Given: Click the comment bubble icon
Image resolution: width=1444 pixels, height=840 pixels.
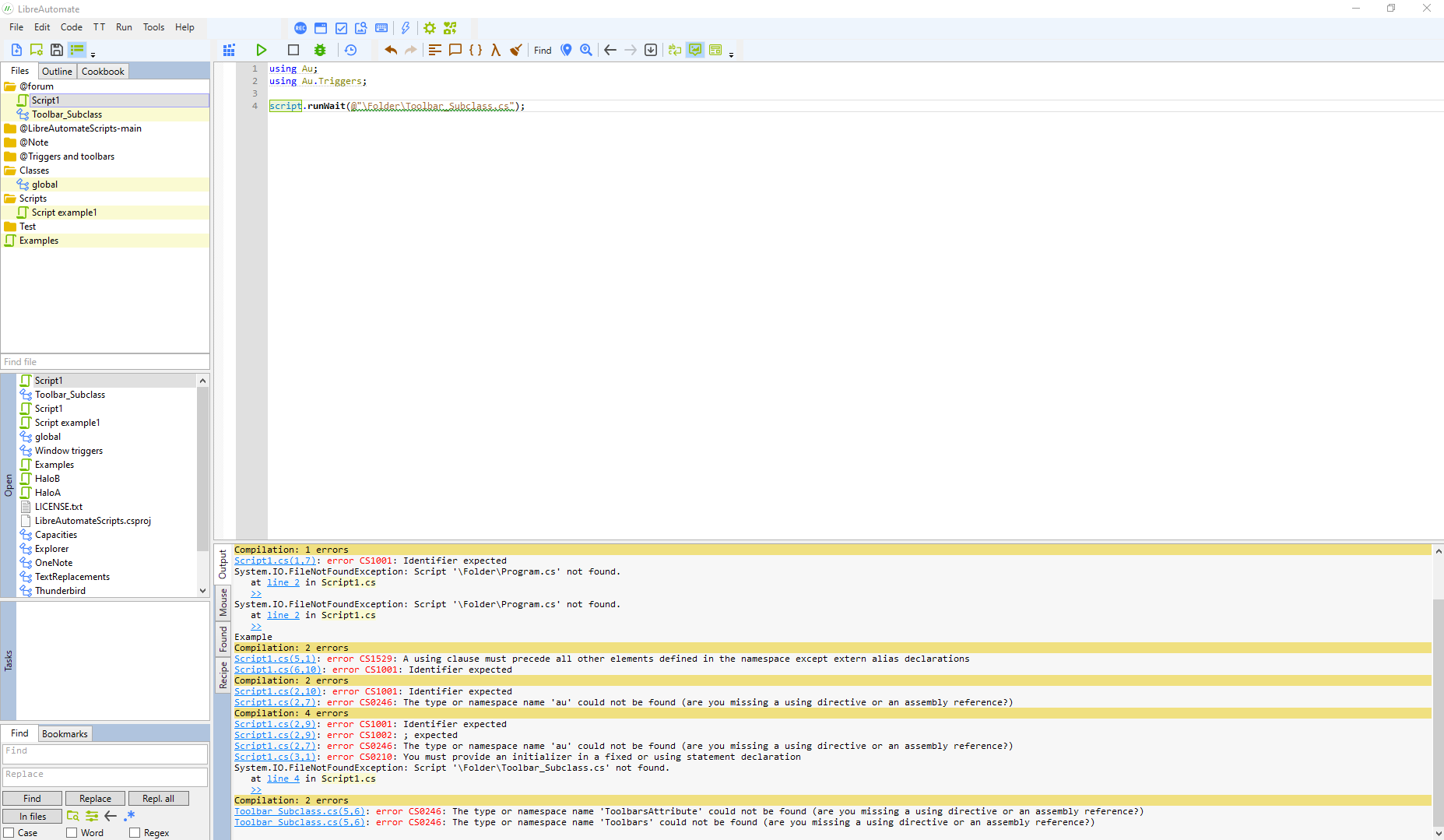Looking at the screenshot, I should [x=455, y=50].
